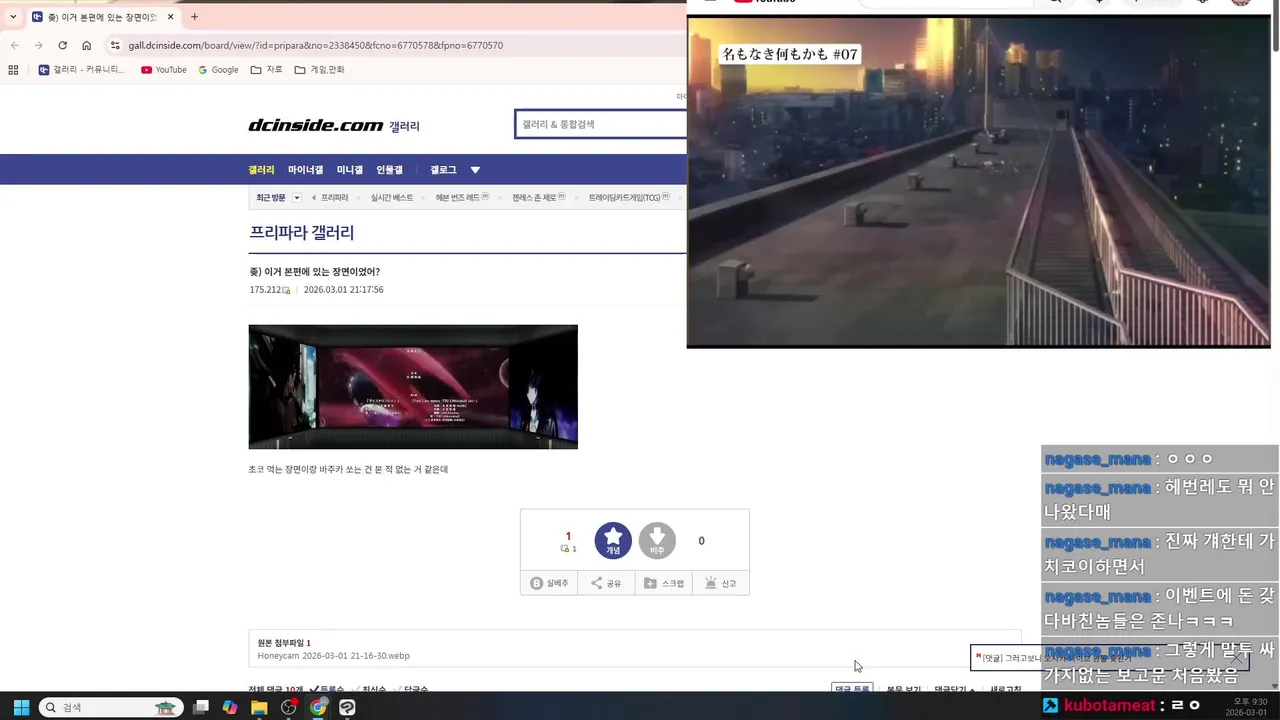Click the 신고 report button
1280x720 pixels.
pos(721,583)
